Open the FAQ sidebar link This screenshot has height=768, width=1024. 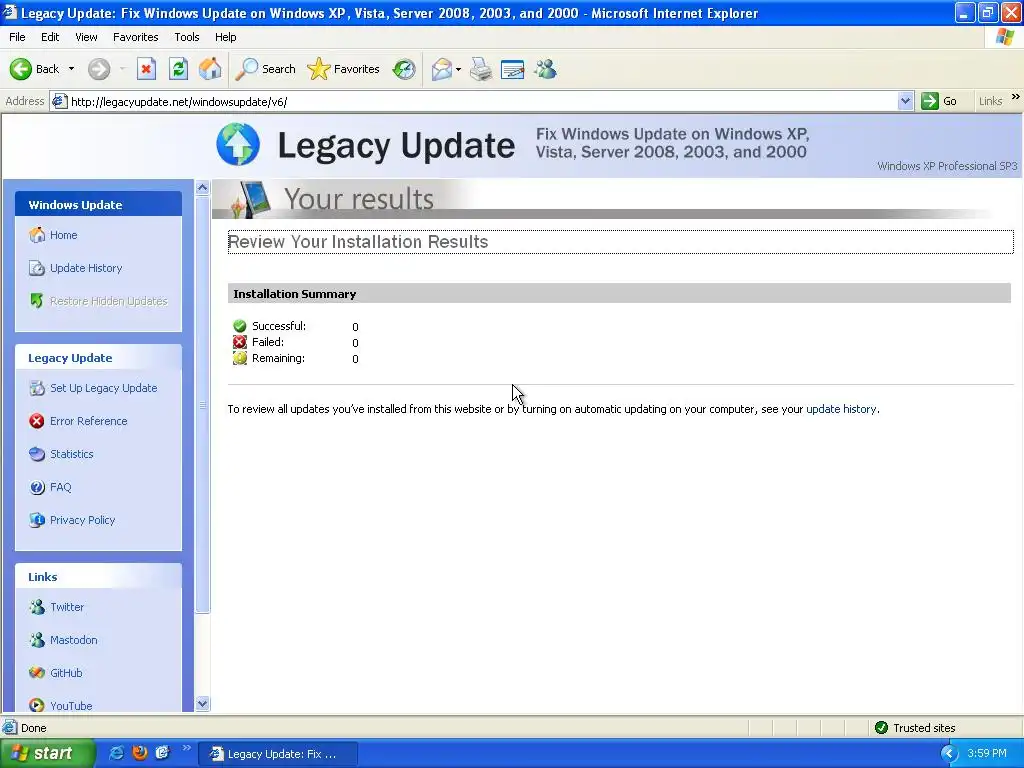[60, 487]
